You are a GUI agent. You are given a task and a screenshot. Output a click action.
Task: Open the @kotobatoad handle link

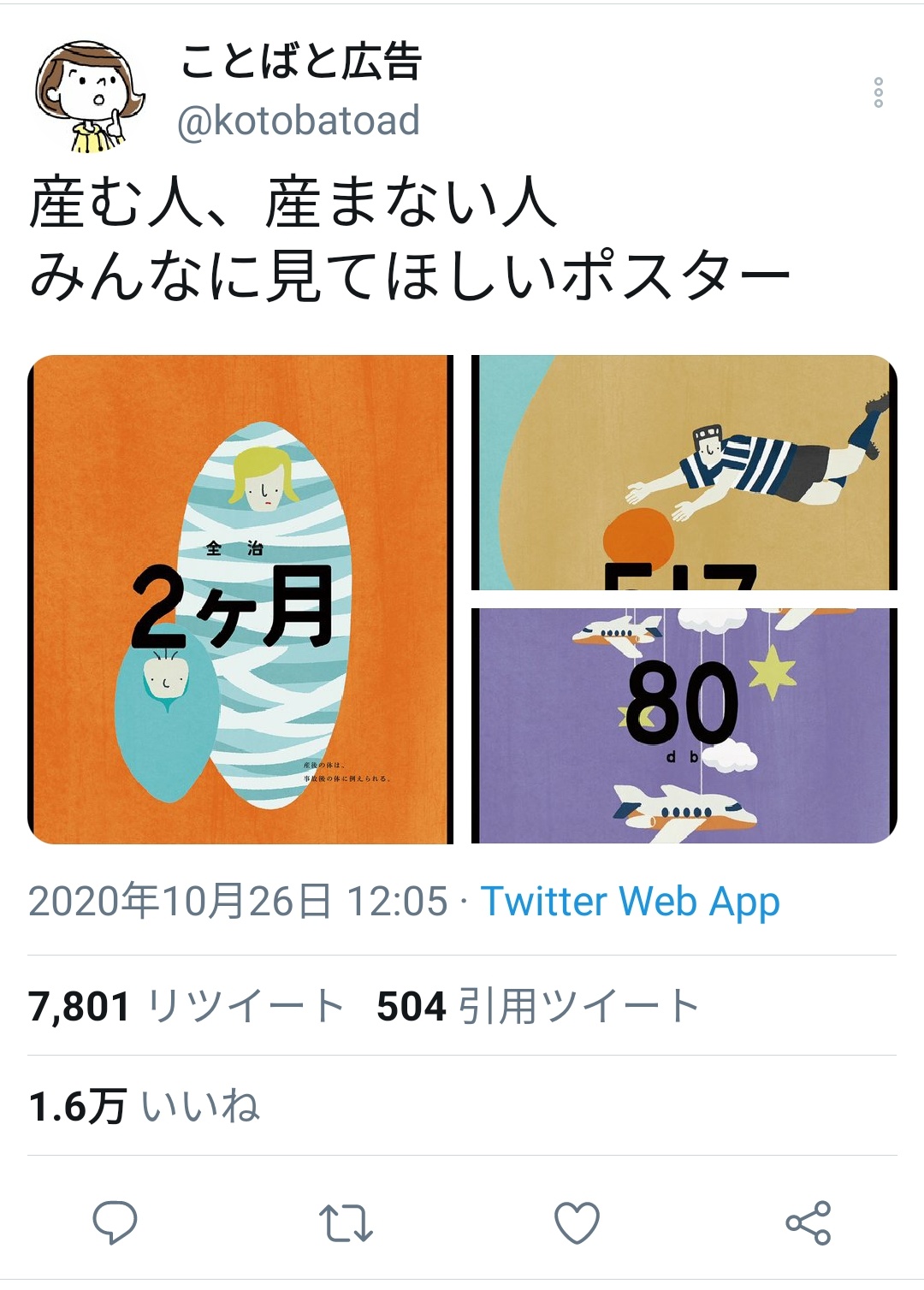[x=299, y=121]
